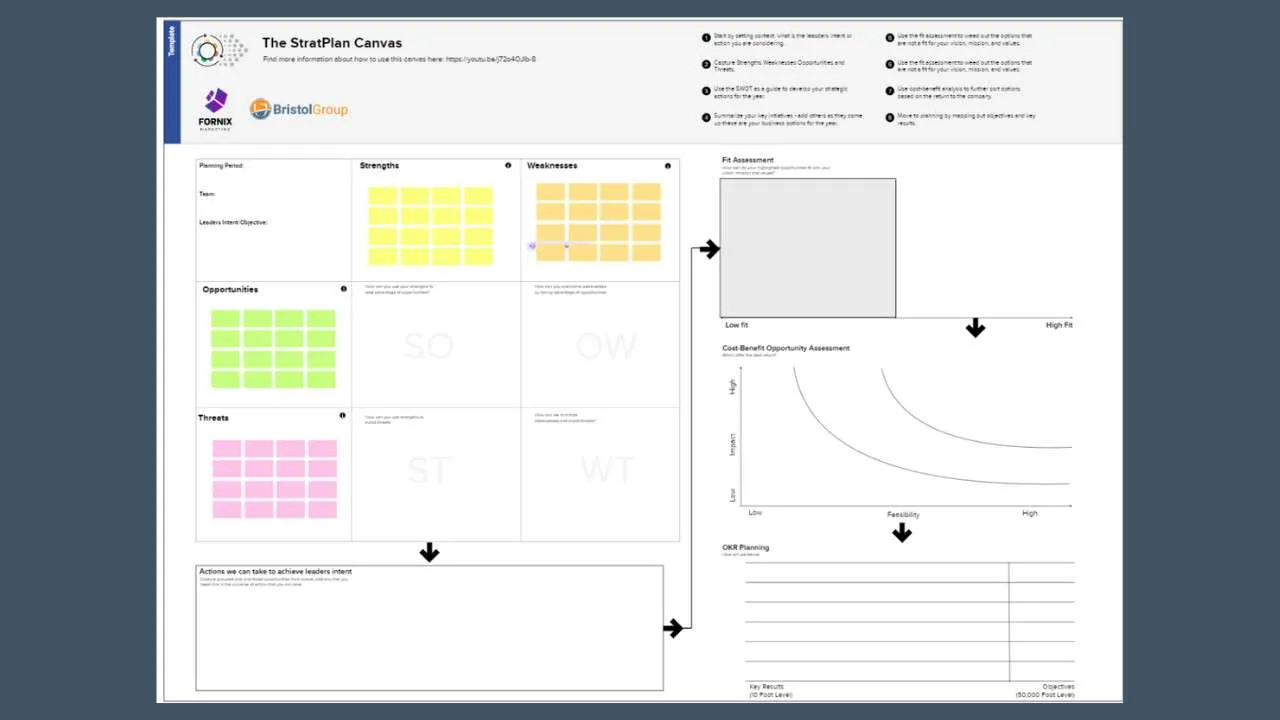Click the Actions we can take text box
The height and width of the screenshot is (720, 1280).
coord(430,628)
